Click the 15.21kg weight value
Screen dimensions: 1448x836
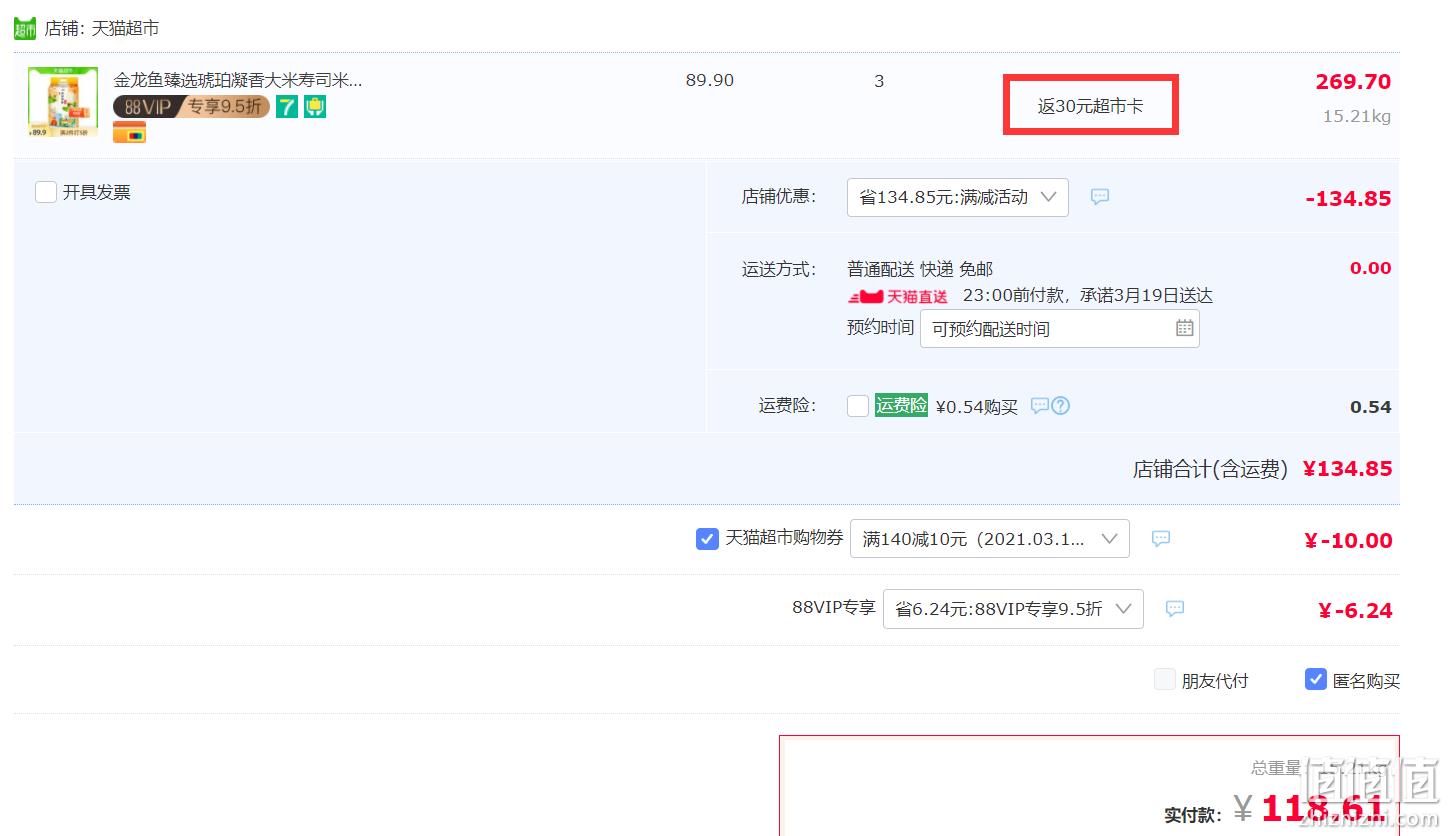point(1357,116)
